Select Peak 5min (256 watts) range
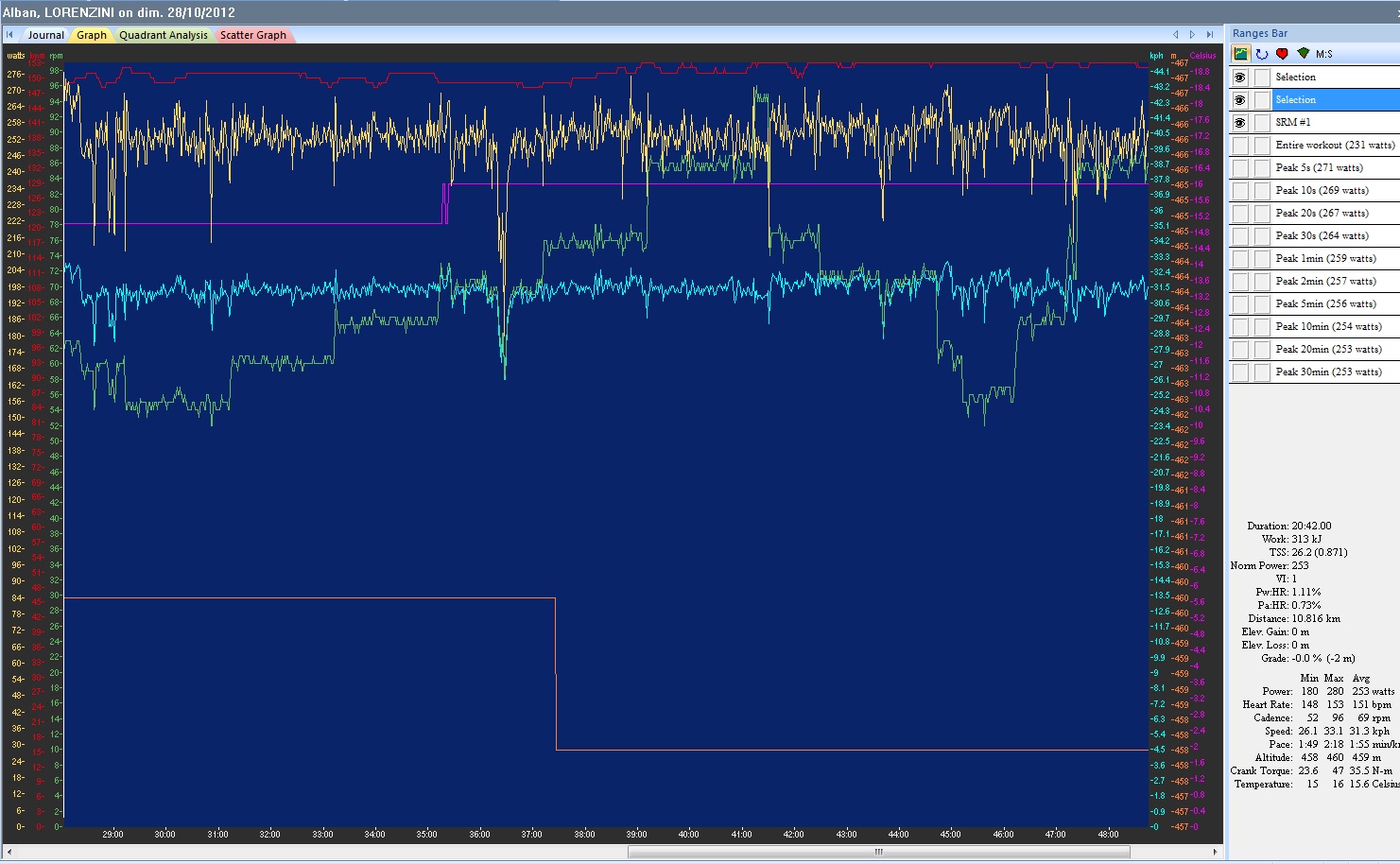1400x864 pixels. tap(1325, 304)
